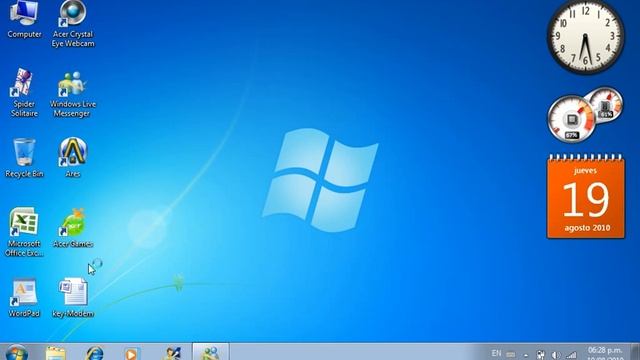
Task: Click the network signal tray icon
Action: tap(571, 355)
